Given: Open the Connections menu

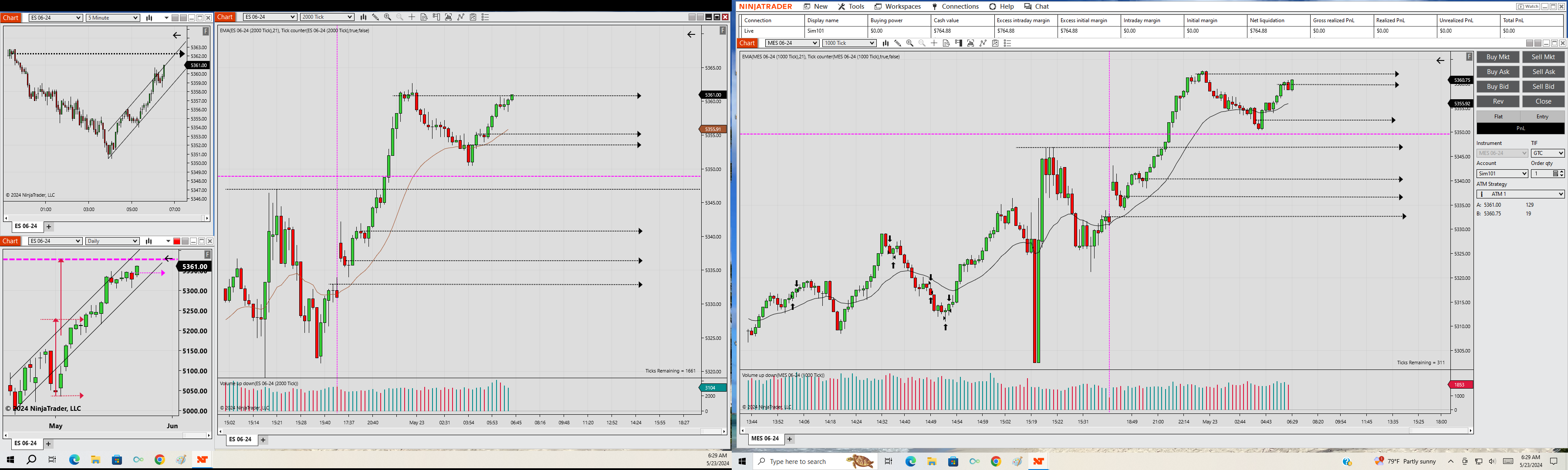Looking at the screenshot, I should coord(955,7).
